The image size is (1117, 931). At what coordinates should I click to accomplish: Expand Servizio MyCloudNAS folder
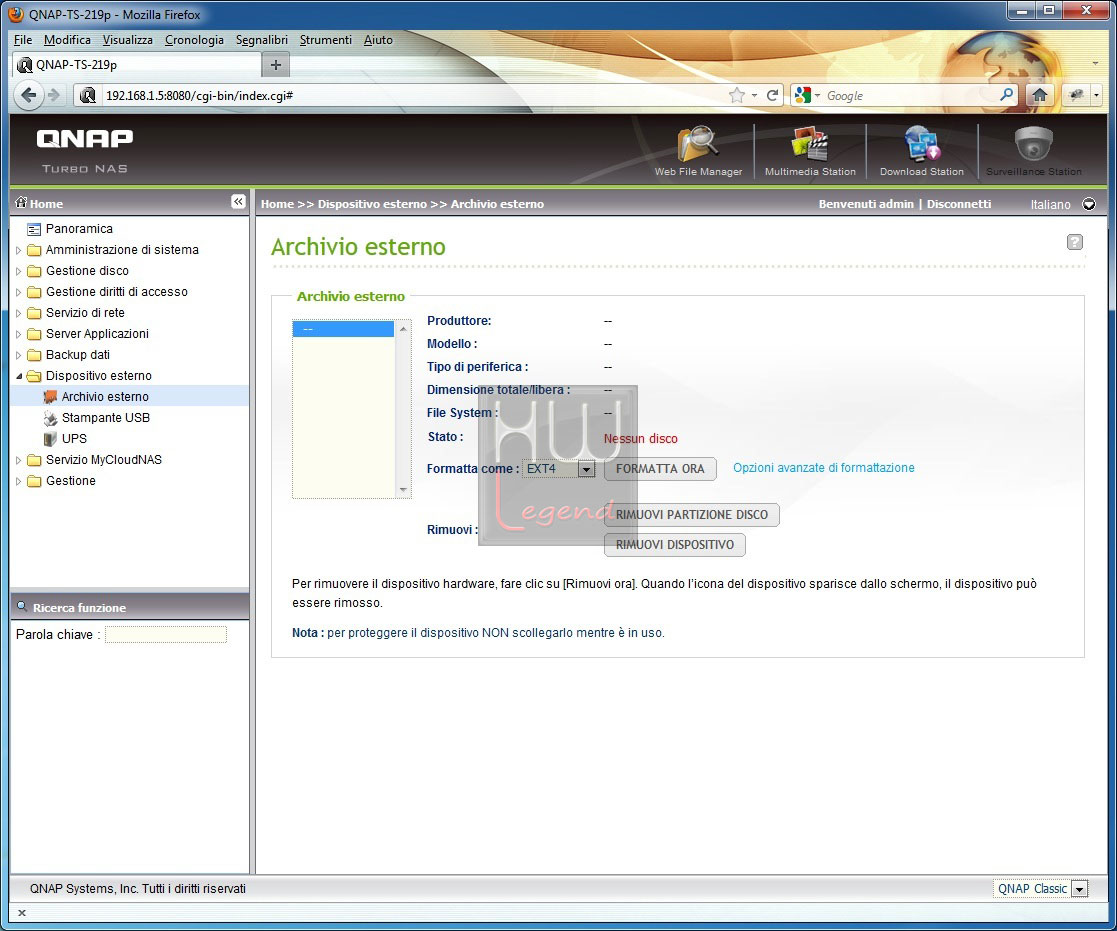(19, 460)
